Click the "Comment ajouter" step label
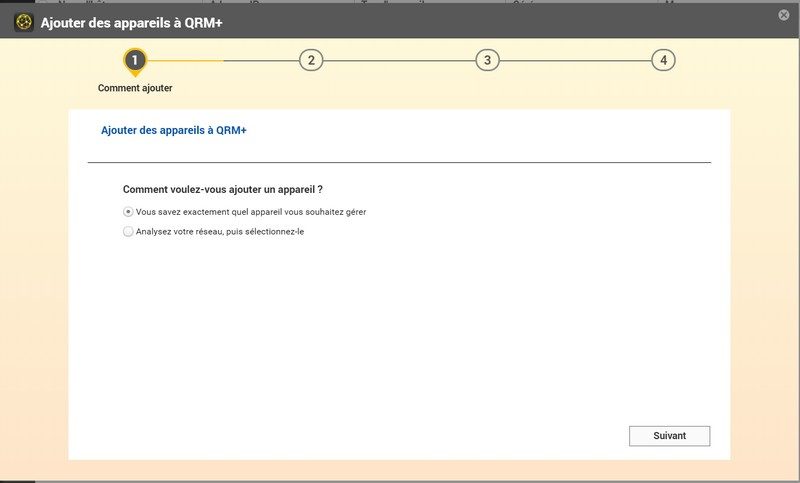800x483 pixels. pyautogui.click(x=135, y=88)
